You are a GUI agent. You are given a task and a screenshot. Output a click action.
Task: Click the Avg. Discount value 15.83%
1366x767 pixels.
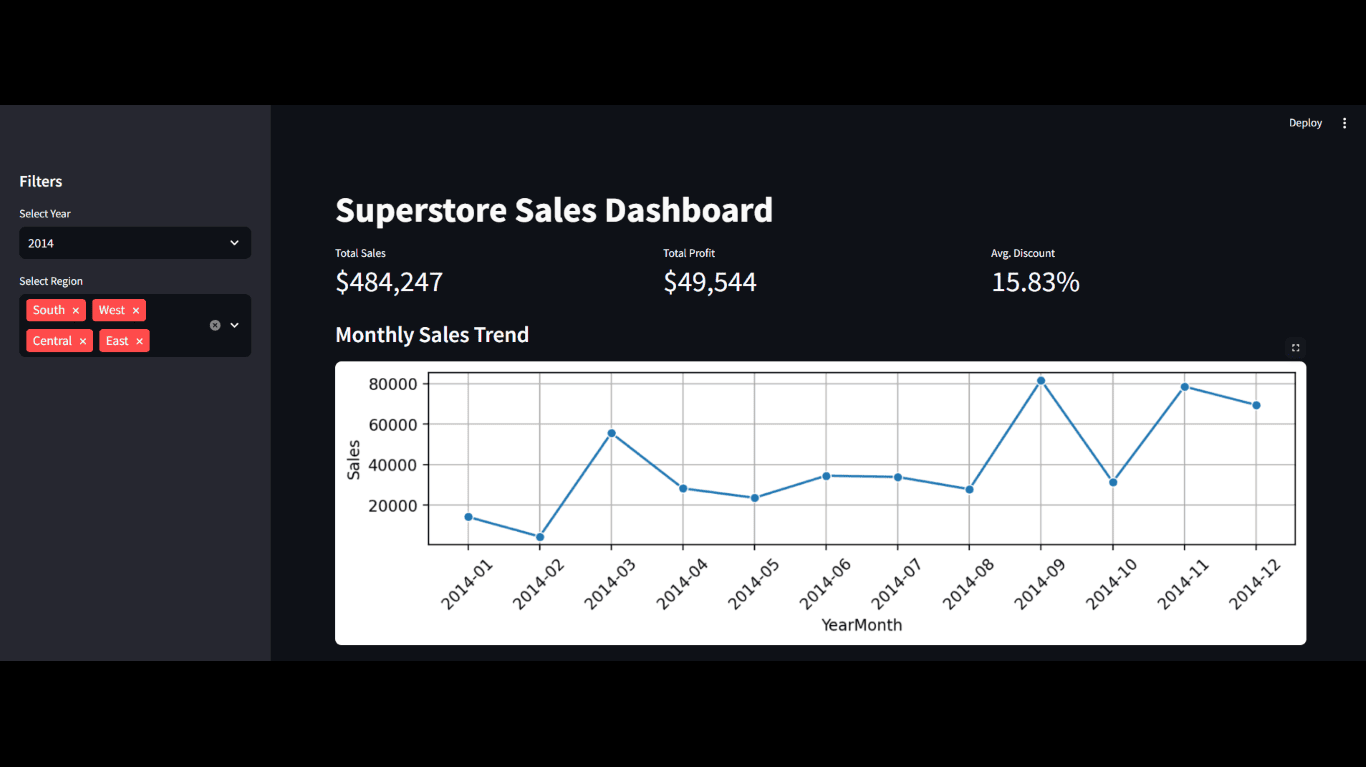[x=1035, y=283]
